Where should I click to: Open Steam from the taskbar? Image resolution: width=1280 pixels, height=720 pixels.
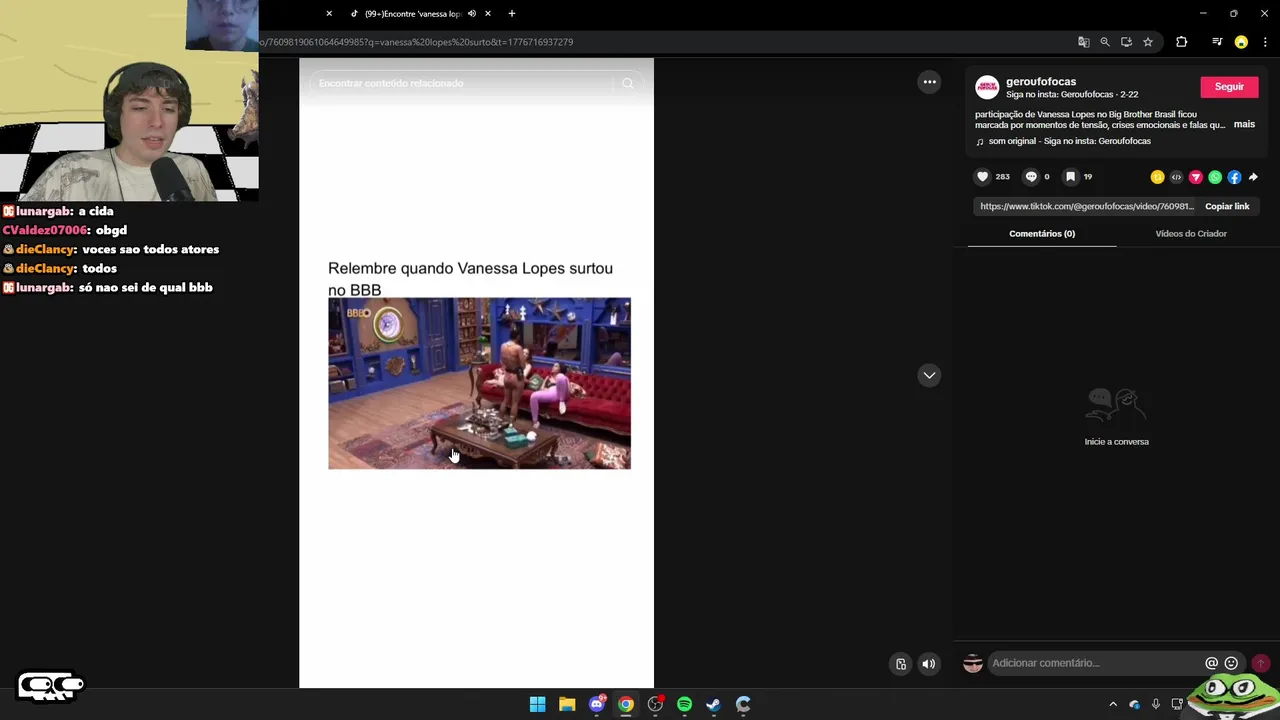tap(713, 704)
